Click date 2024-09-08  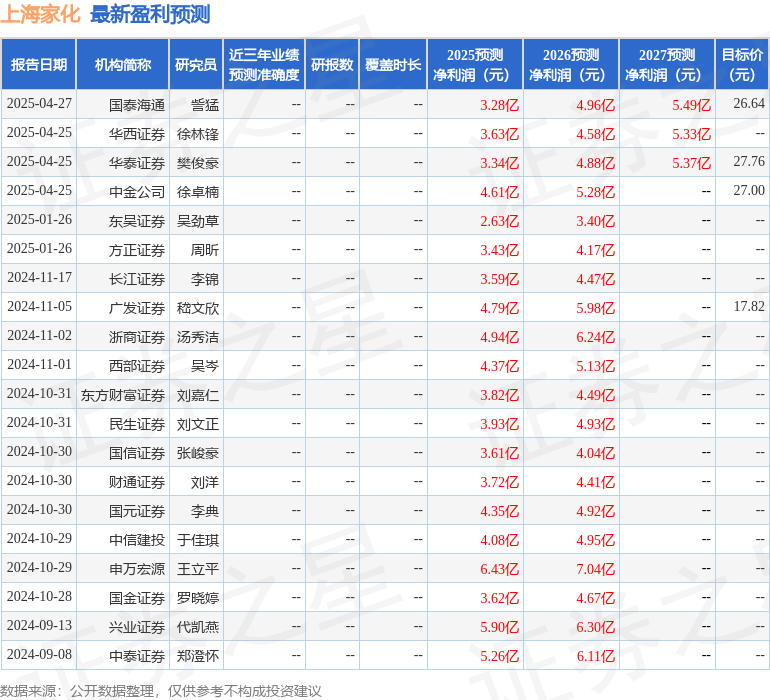(39, 654)
